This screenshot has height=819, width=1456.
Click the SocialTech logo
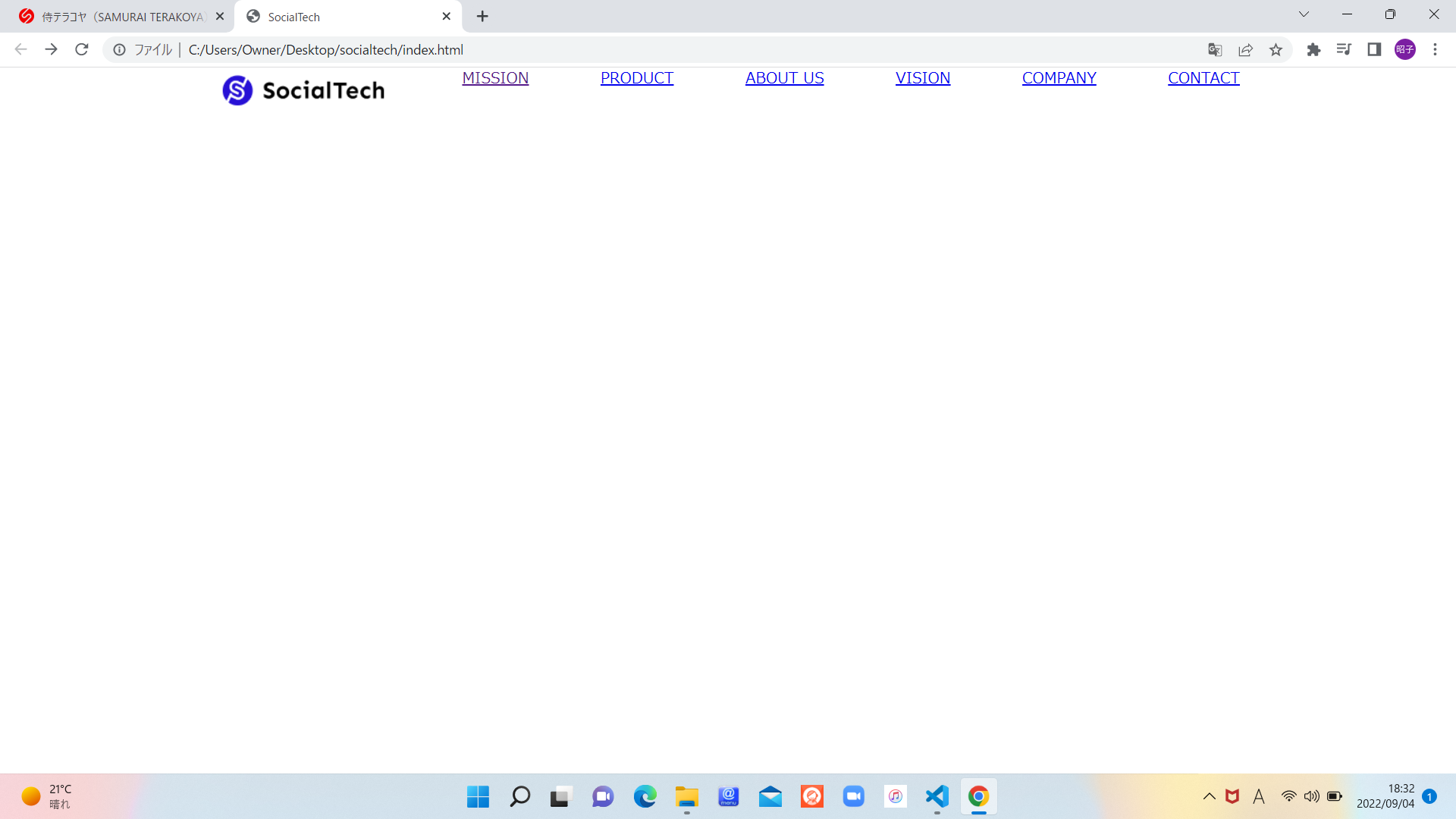pos(303,90)
